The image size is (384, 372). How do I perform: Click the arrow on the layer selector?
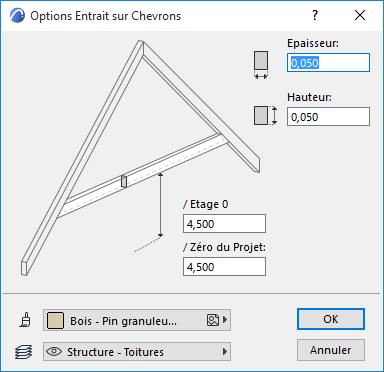[225, 351]
